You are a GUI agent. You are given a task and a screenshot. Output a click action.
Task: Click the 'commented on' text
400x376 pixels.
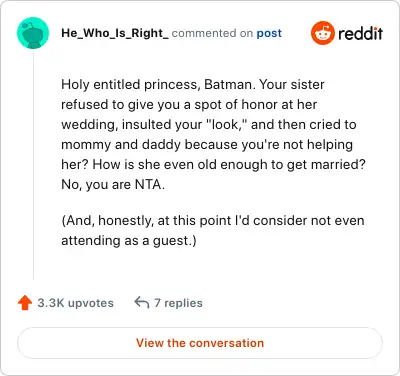point(212,33)
